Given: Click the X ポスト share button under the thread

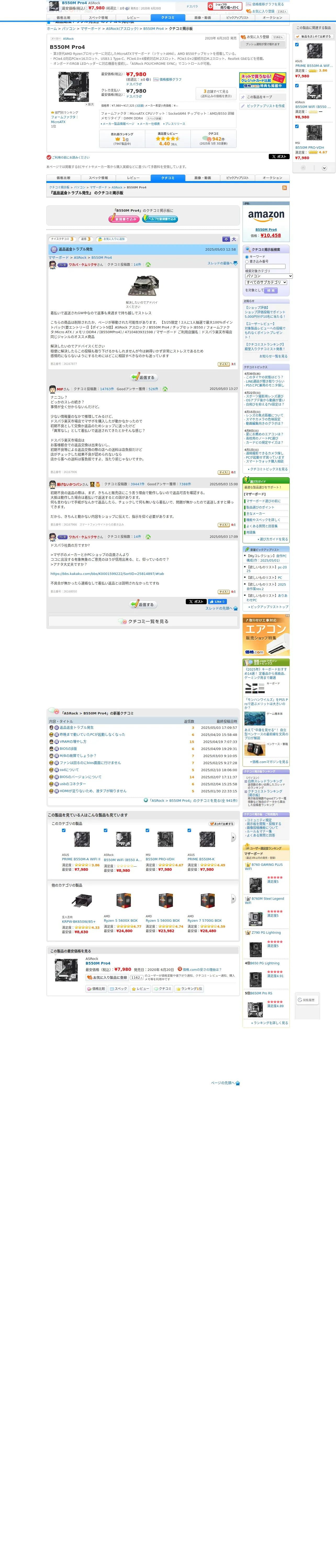Looking at the screenshot, I should 196,601.
